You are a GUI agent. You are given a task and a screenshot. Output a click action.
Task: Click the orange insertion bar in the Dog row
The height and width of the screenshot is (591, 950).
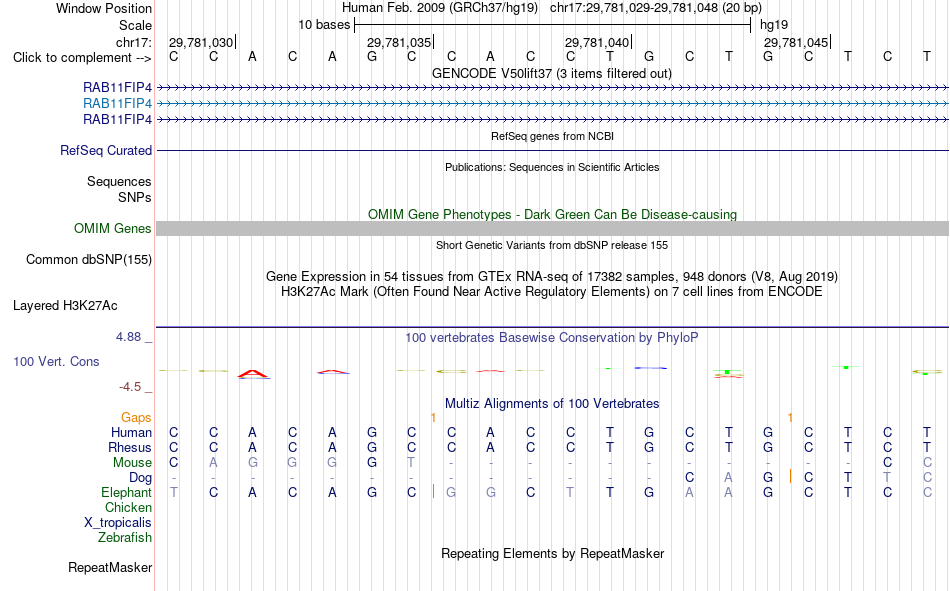pos(790,476)
